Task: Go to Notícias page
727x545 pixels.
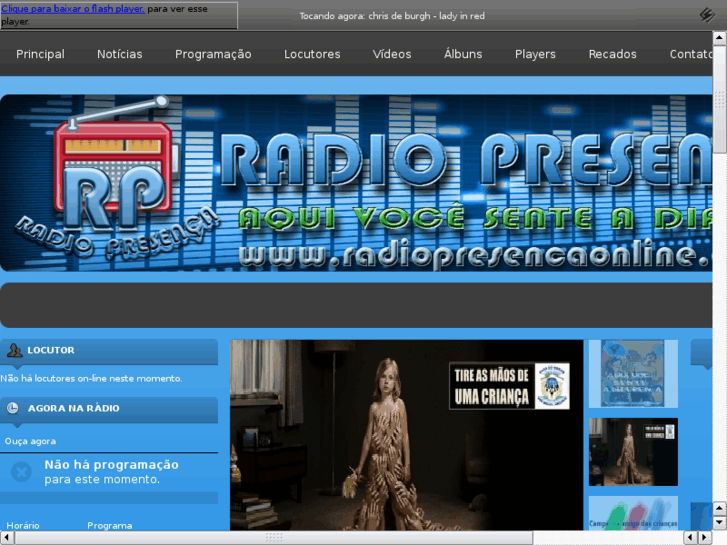Action: [120, 54]
